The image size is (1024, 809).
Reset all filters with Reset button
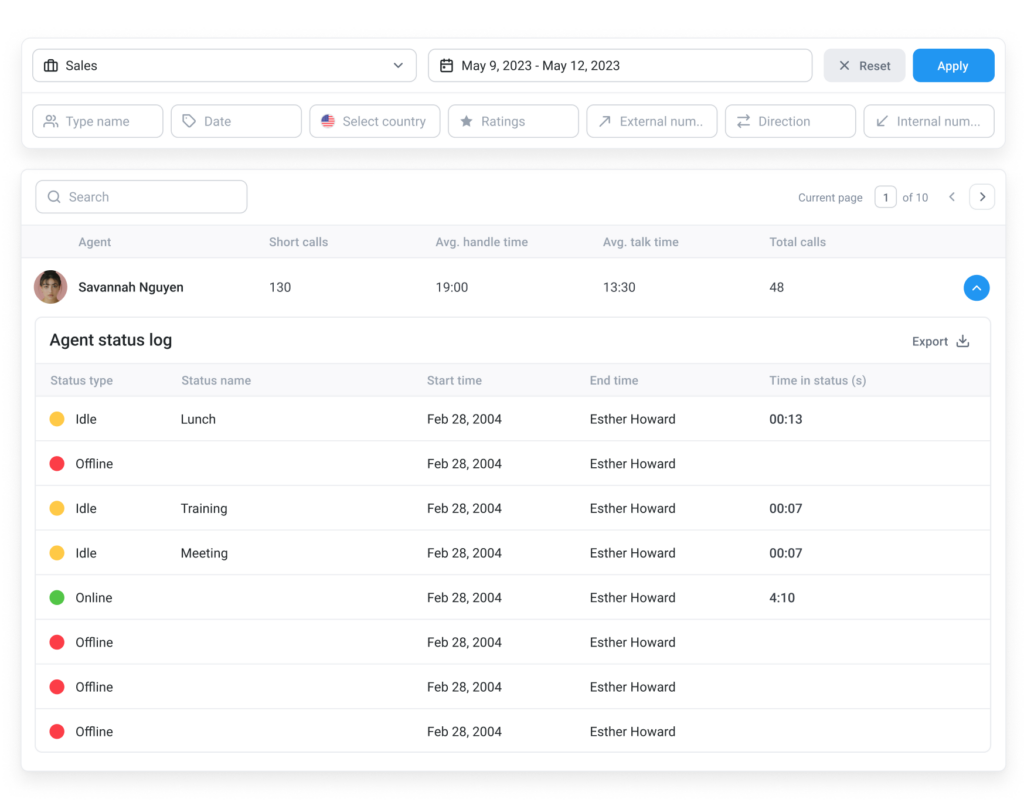[864, 66]
